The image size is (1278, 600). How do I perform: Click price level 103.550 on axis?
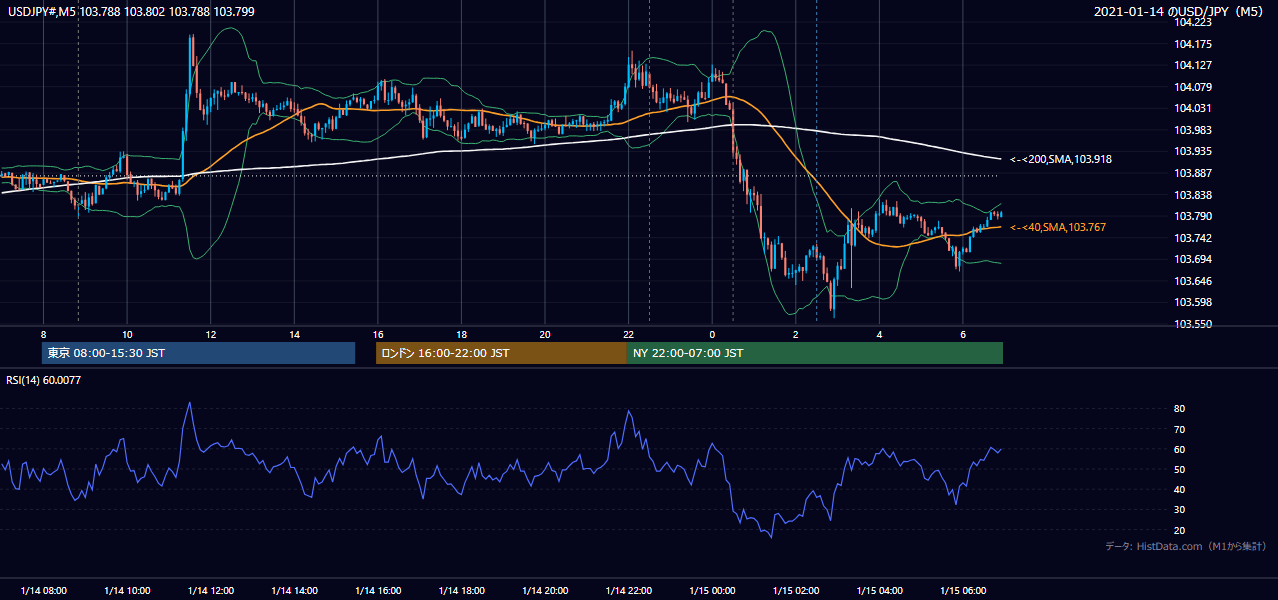1194,324
